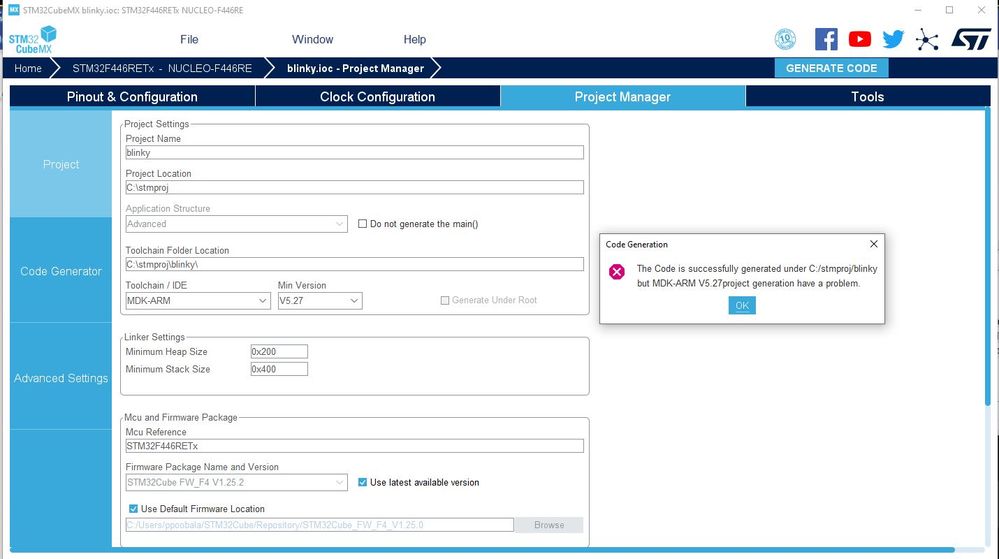Click the Mcu Reference field
The width and height of the screenshot is (999, 559).
pyautogui.click(x=354, y=446)
